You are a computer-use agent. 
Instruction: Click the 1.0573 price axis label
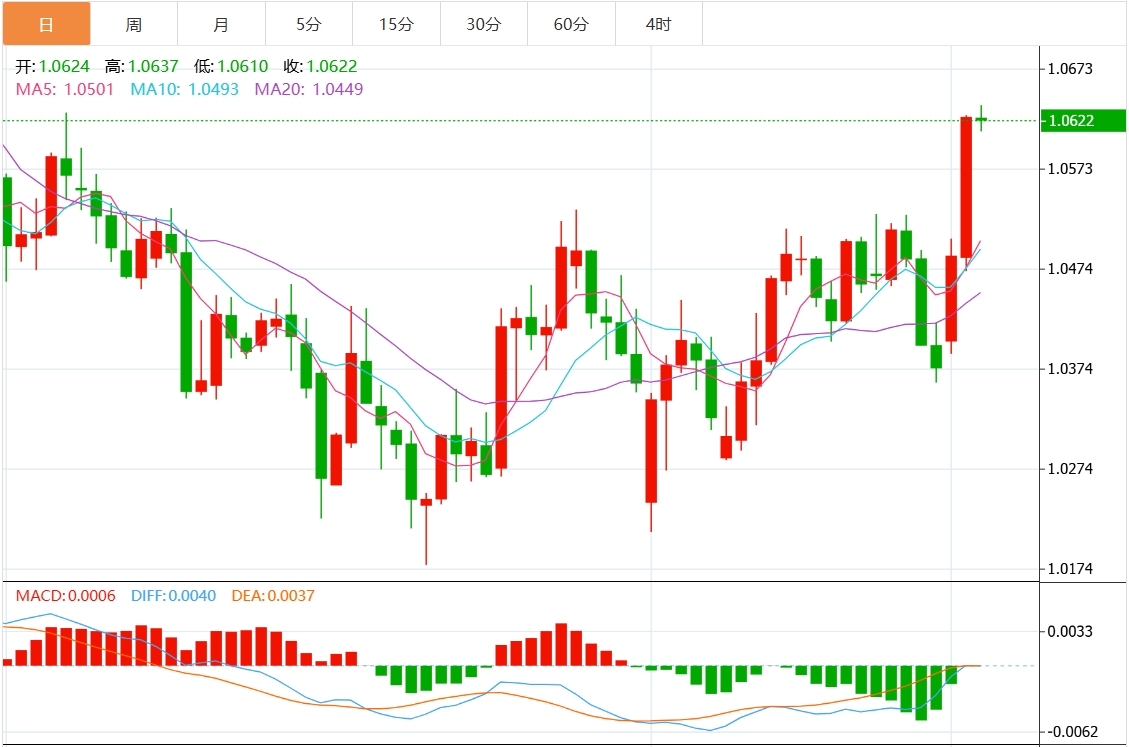(x=1070, y=169)
